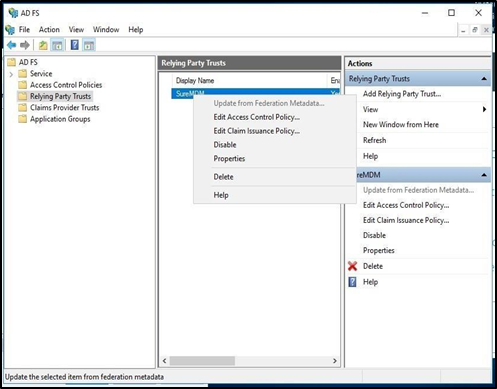Click Refresh in the Actions pane
497x389 pixels.
[x=374, y=140]
